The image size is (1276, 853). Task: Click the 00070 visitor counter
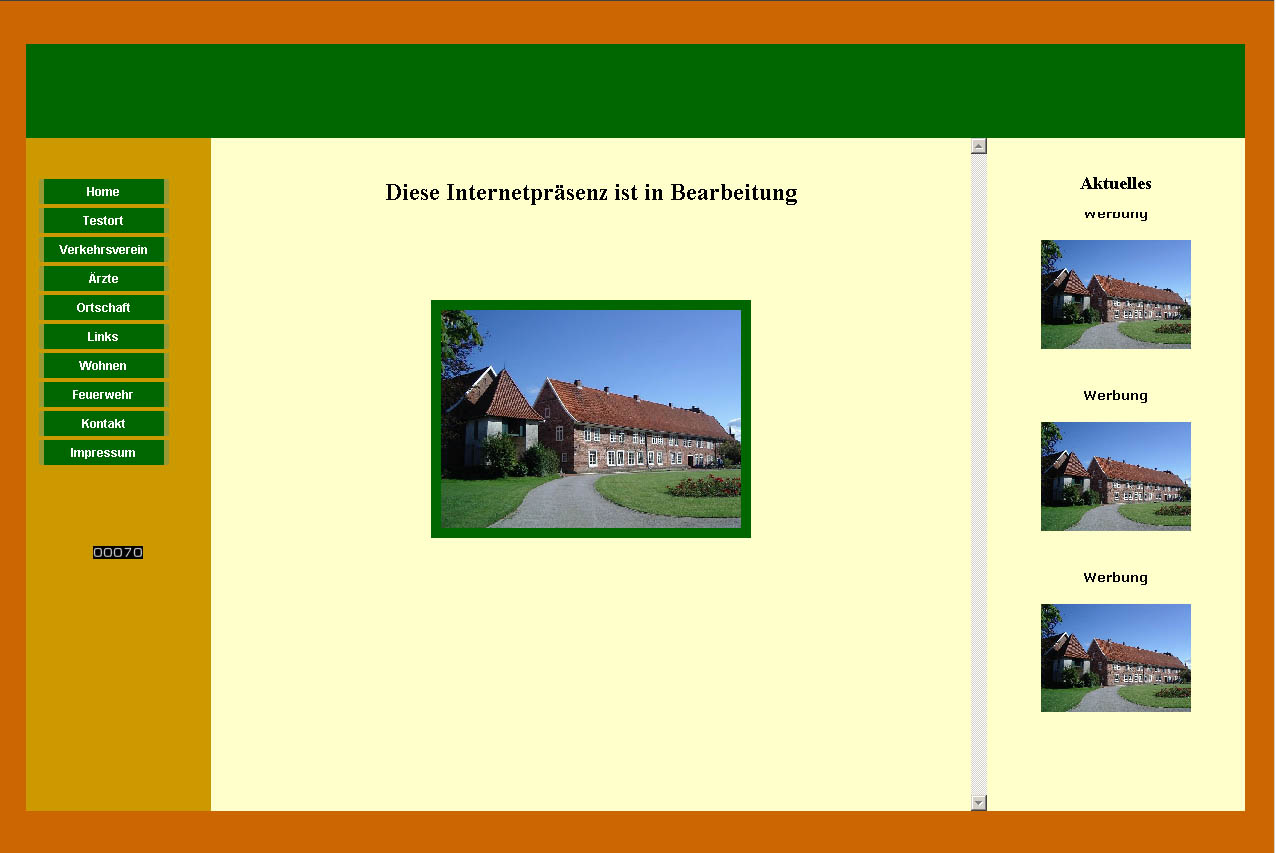tap(117, 551)
